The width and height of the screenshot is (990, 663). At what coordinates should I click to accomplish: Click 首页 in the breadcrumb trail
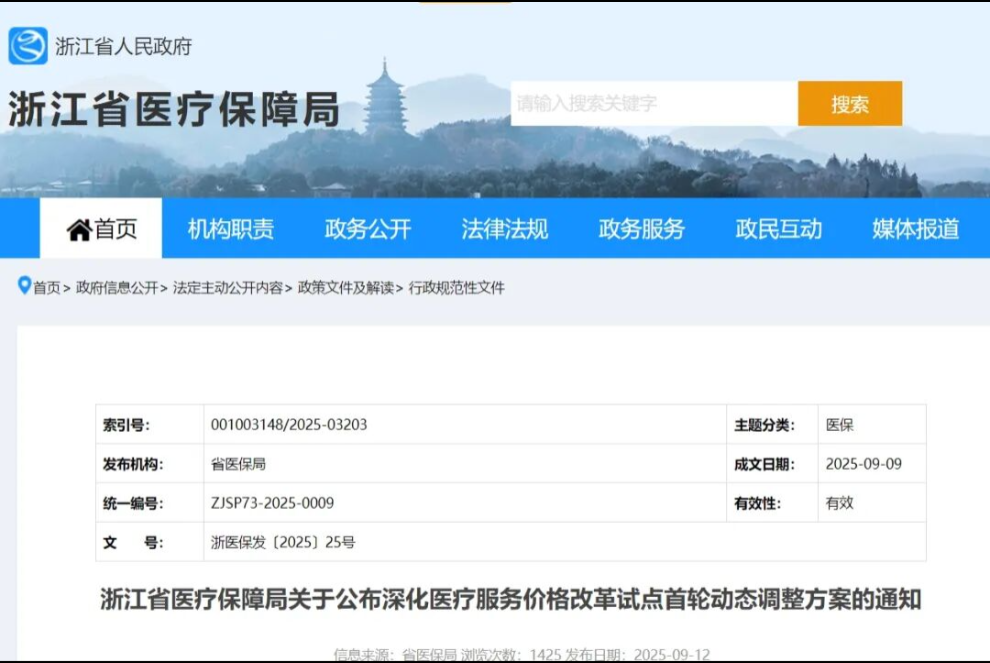coord(47,288)
